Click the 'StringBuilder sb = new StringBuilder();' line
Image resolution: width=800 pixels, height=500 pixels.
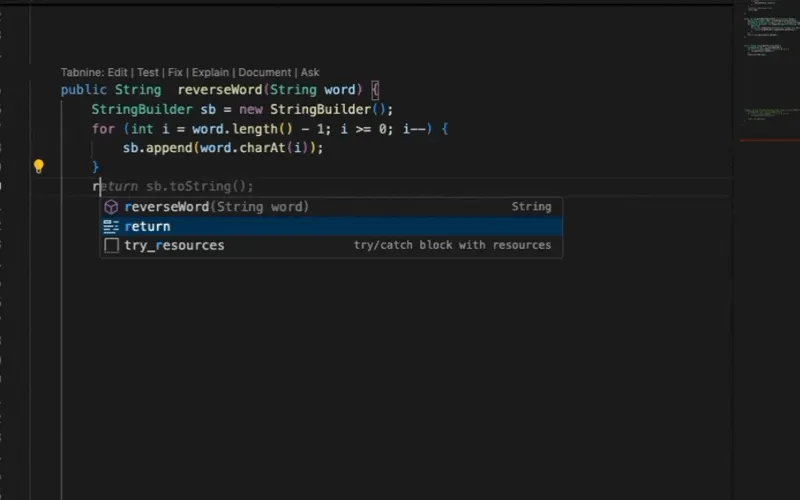pyautogui.click(x=242, y=109)
